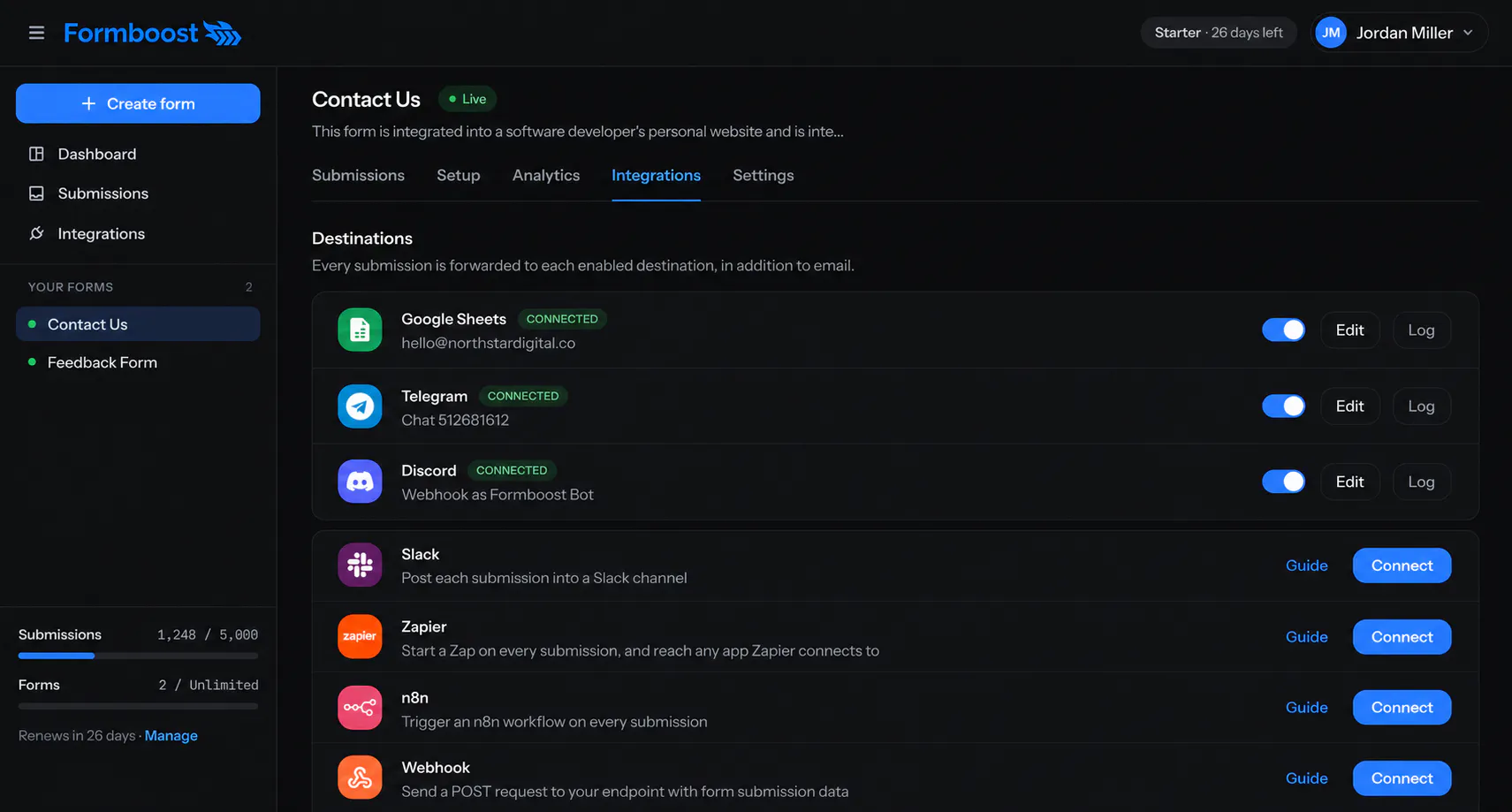Viewport: 1512px width, 812px height.
Task: Click the Integrations plug icon in sidebar
Action: tap(36, 233)
